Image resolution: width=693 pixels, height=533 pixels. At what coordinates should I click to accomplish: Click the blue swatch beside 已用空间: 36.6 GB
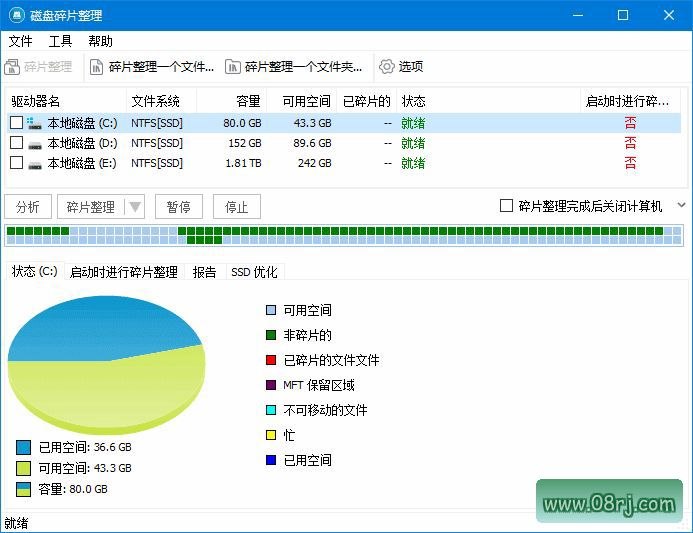[23, 447]
